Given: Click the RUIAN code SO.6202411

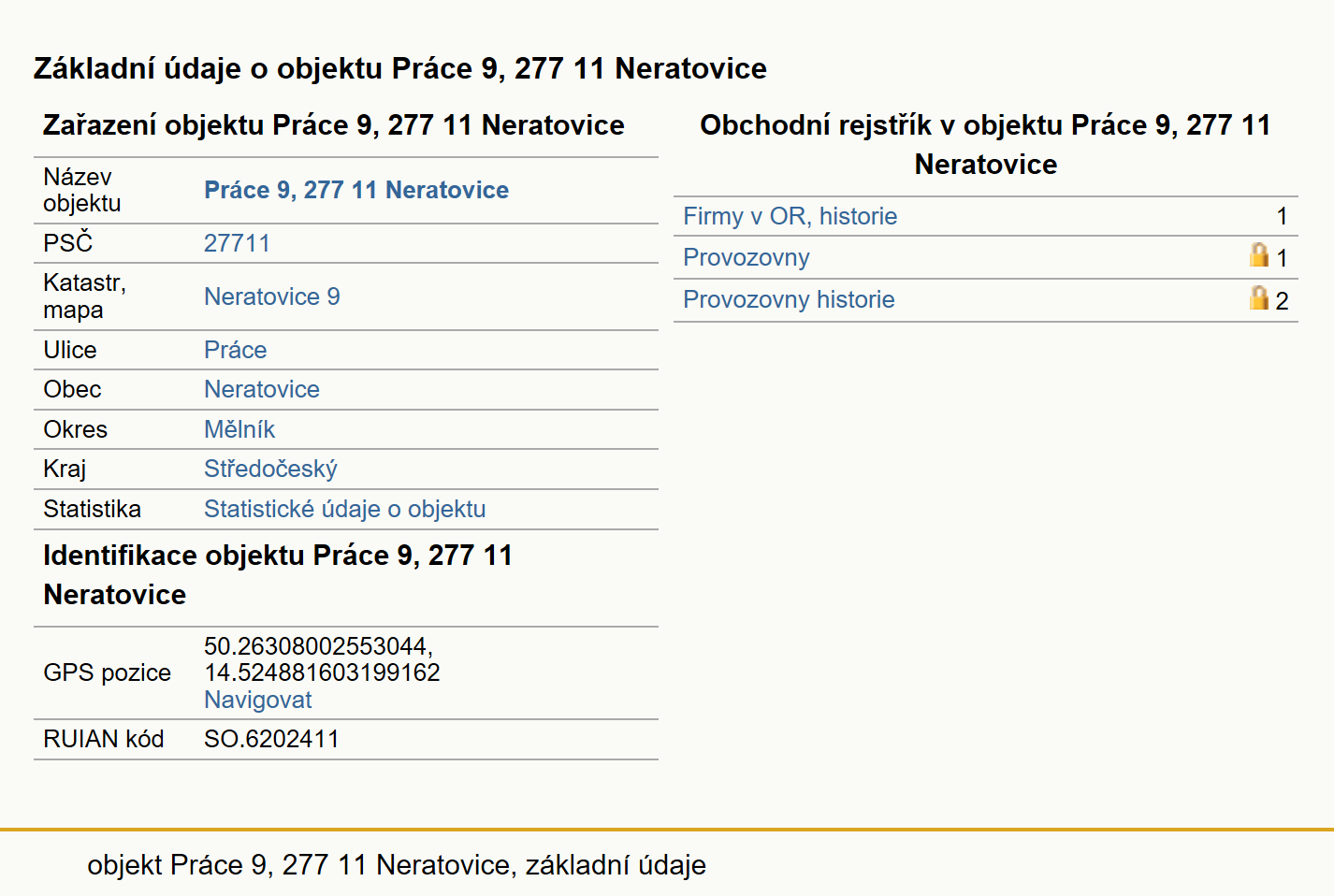Looking at the screenshot, I should click(x=271, y=739).
